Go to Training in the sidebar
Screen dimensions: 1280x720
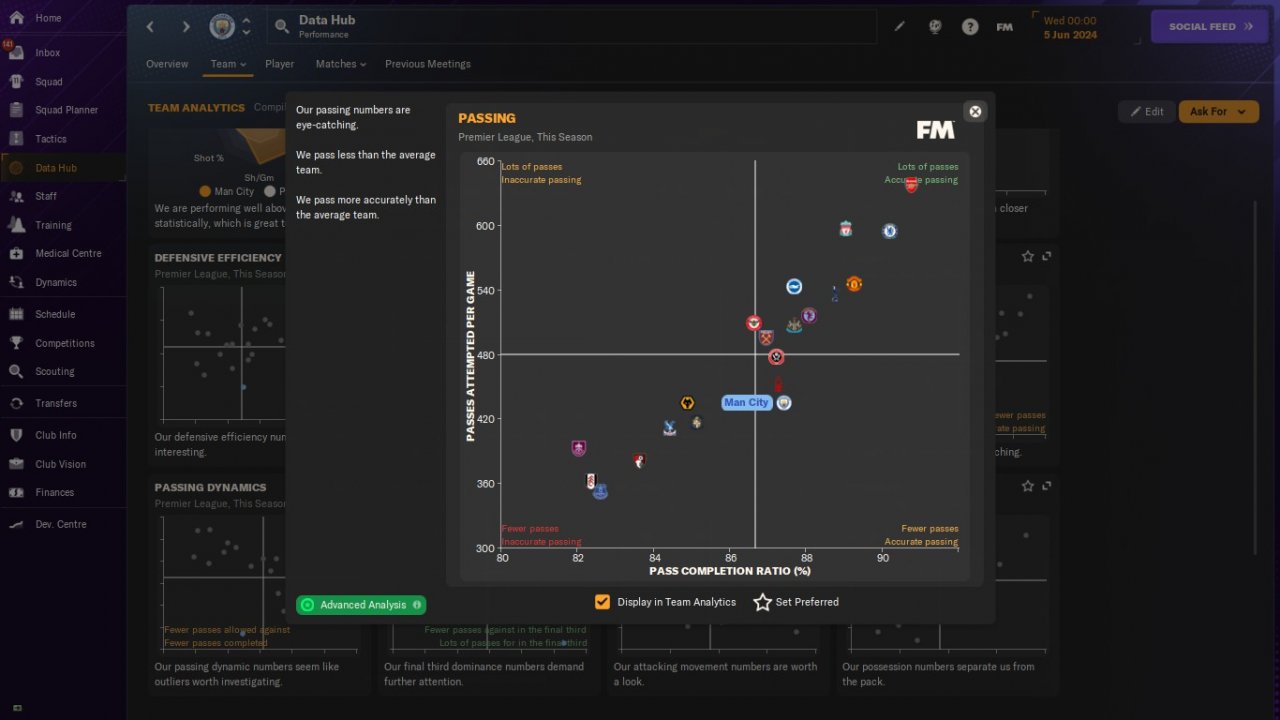point(53,225)
